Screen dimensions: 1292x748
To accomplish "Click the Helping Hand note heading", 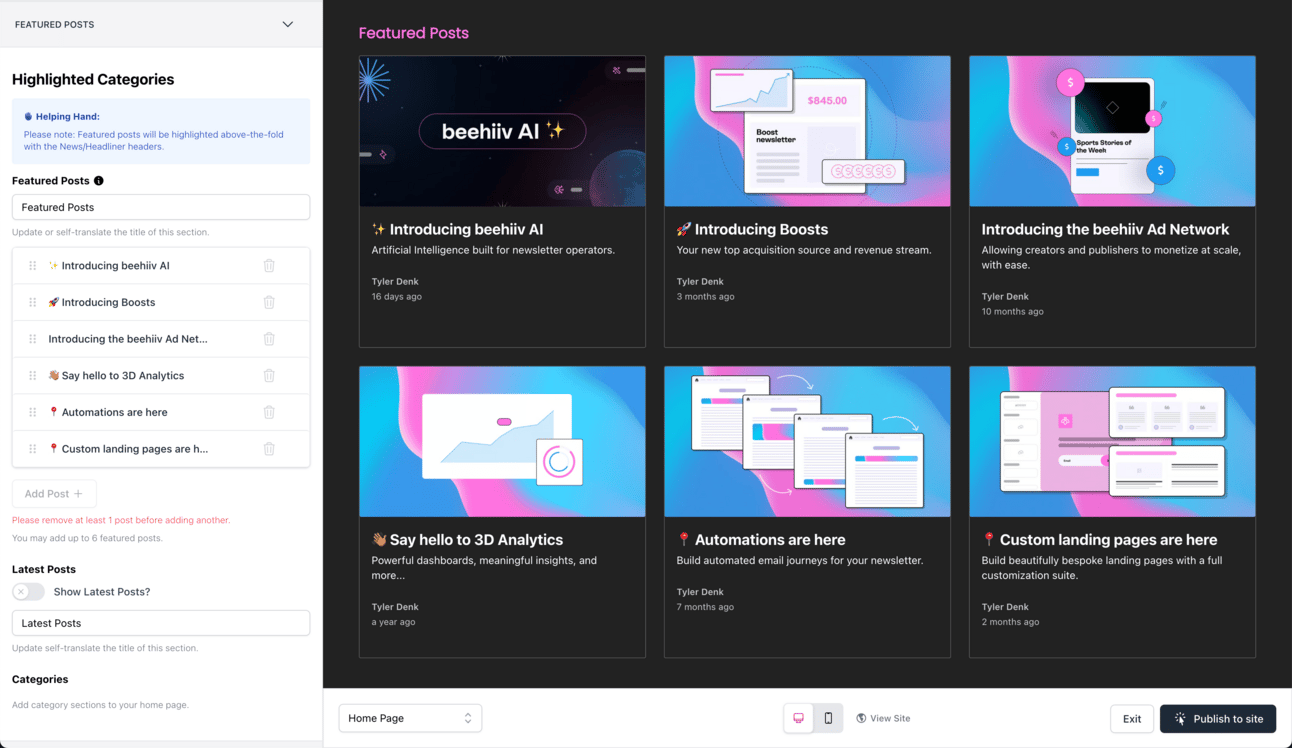I will coord(62,117).
